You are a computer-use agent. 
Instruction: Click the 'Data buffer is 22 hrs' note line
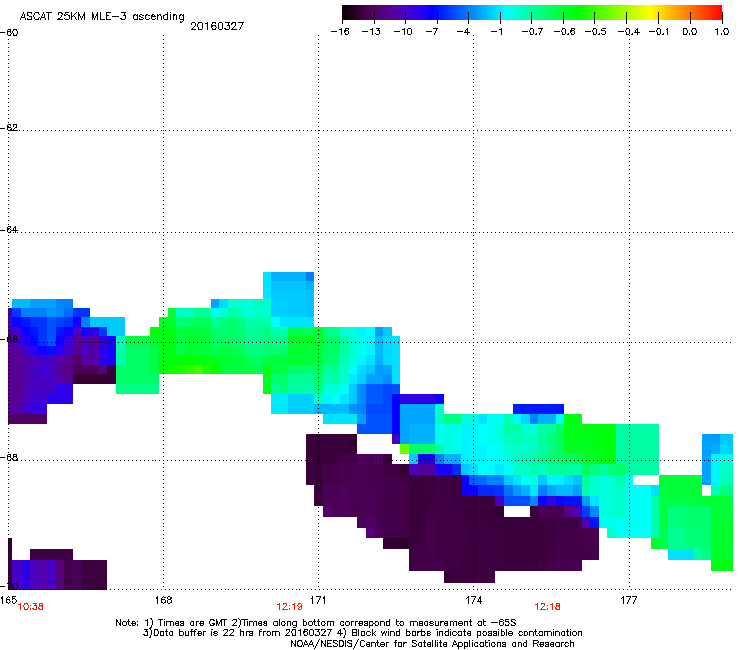coord(362,633)
